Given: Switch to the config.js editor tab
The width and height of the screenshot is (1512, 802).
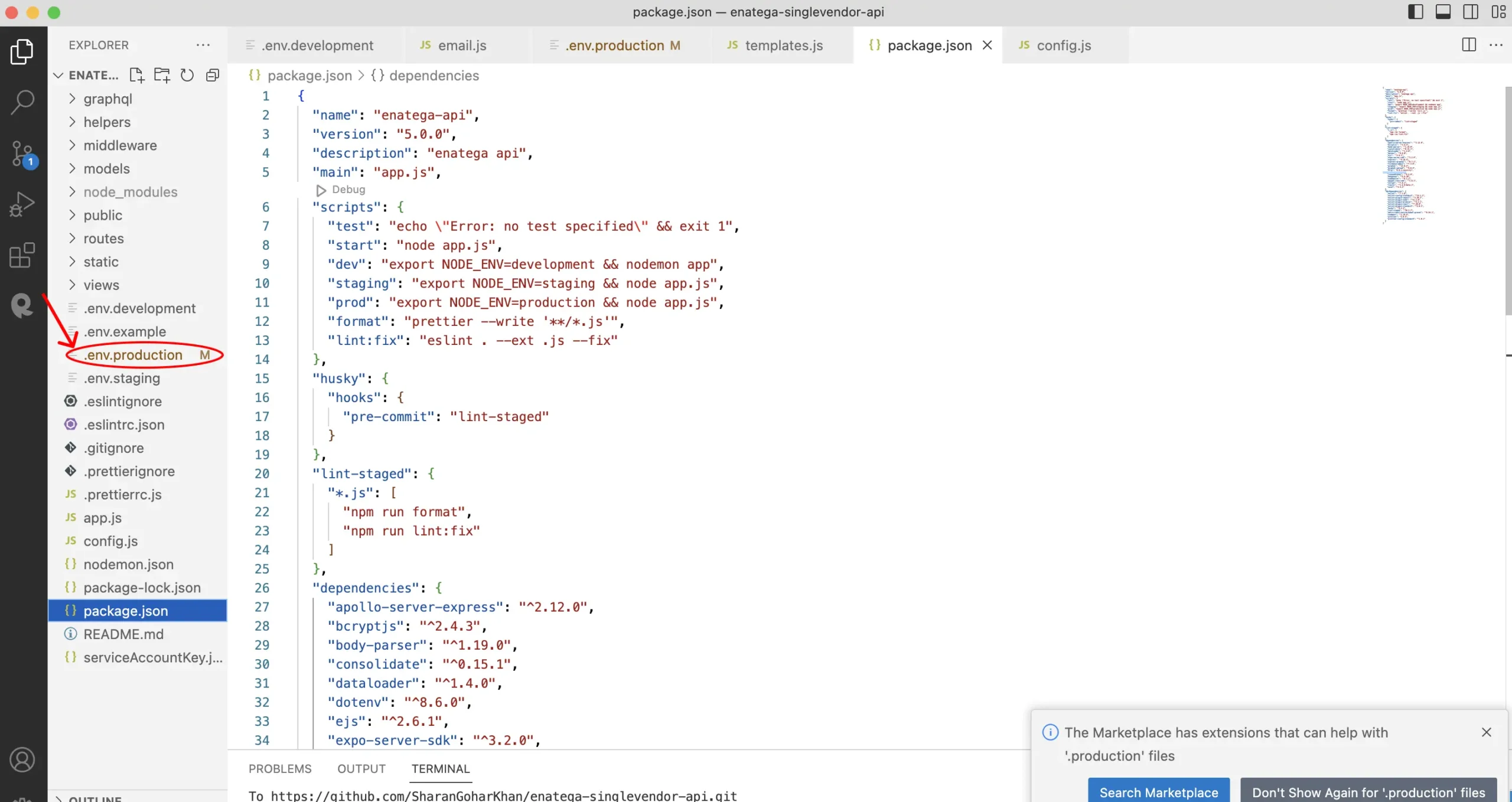Looking at the screenshot, I should coord(1063,45).
